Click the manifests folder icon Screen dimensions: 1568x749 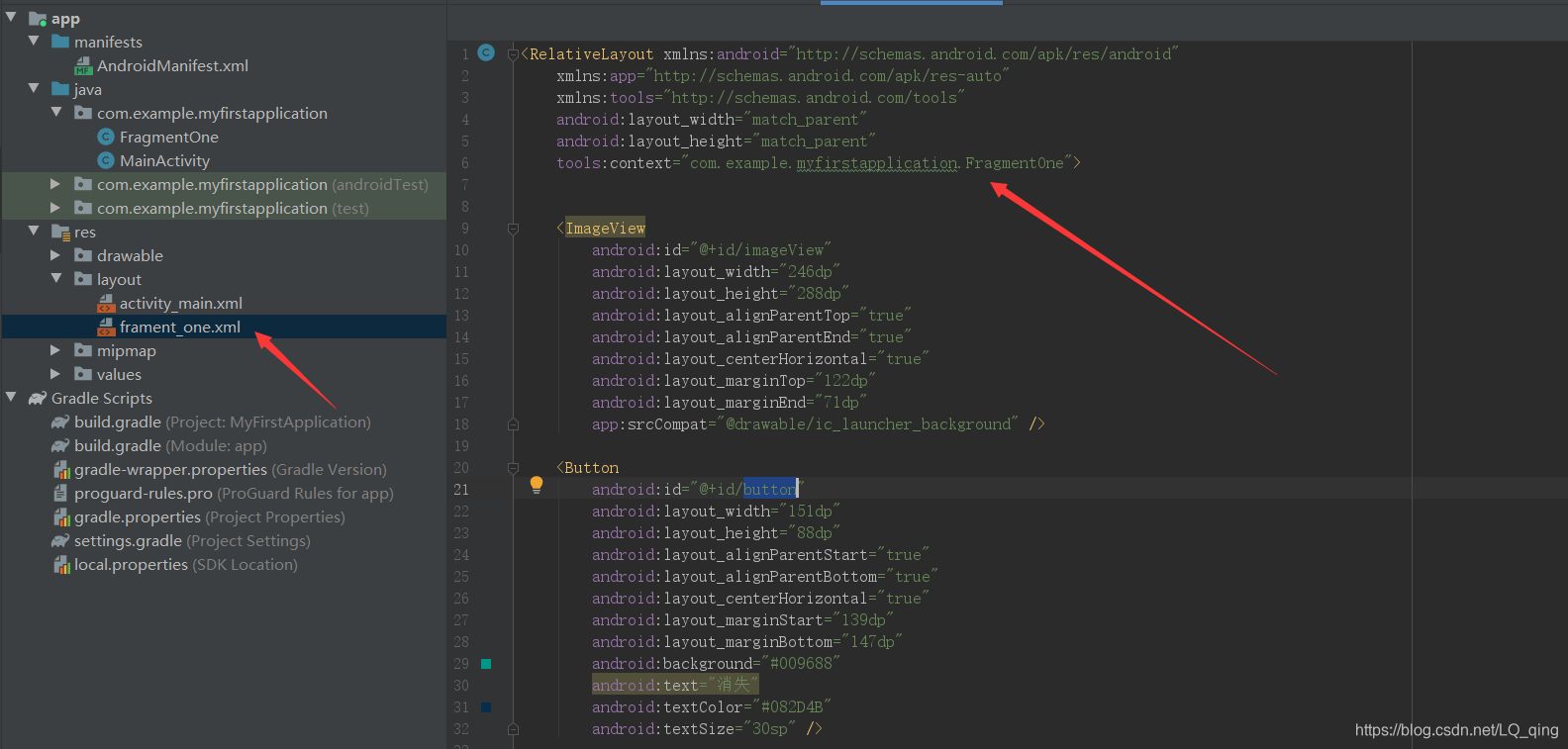click(x=60, y=42)
